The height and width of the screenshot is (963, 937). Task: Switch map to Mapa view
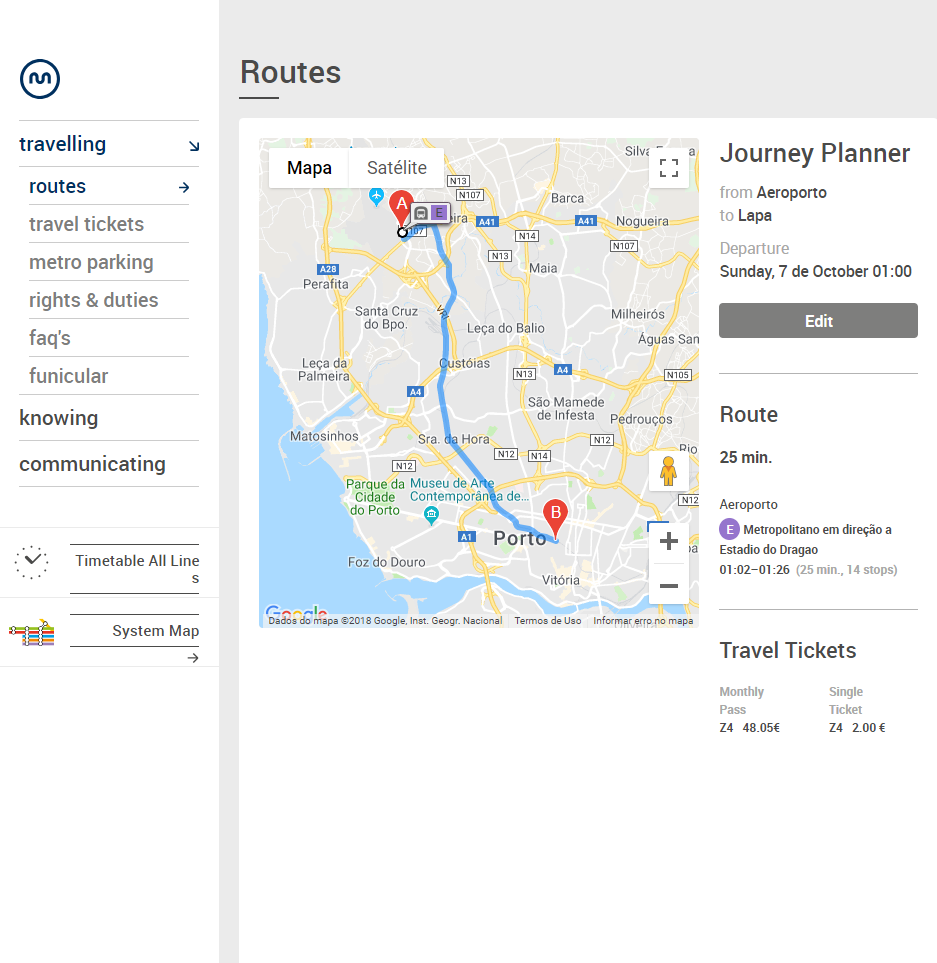coord(309,168)
